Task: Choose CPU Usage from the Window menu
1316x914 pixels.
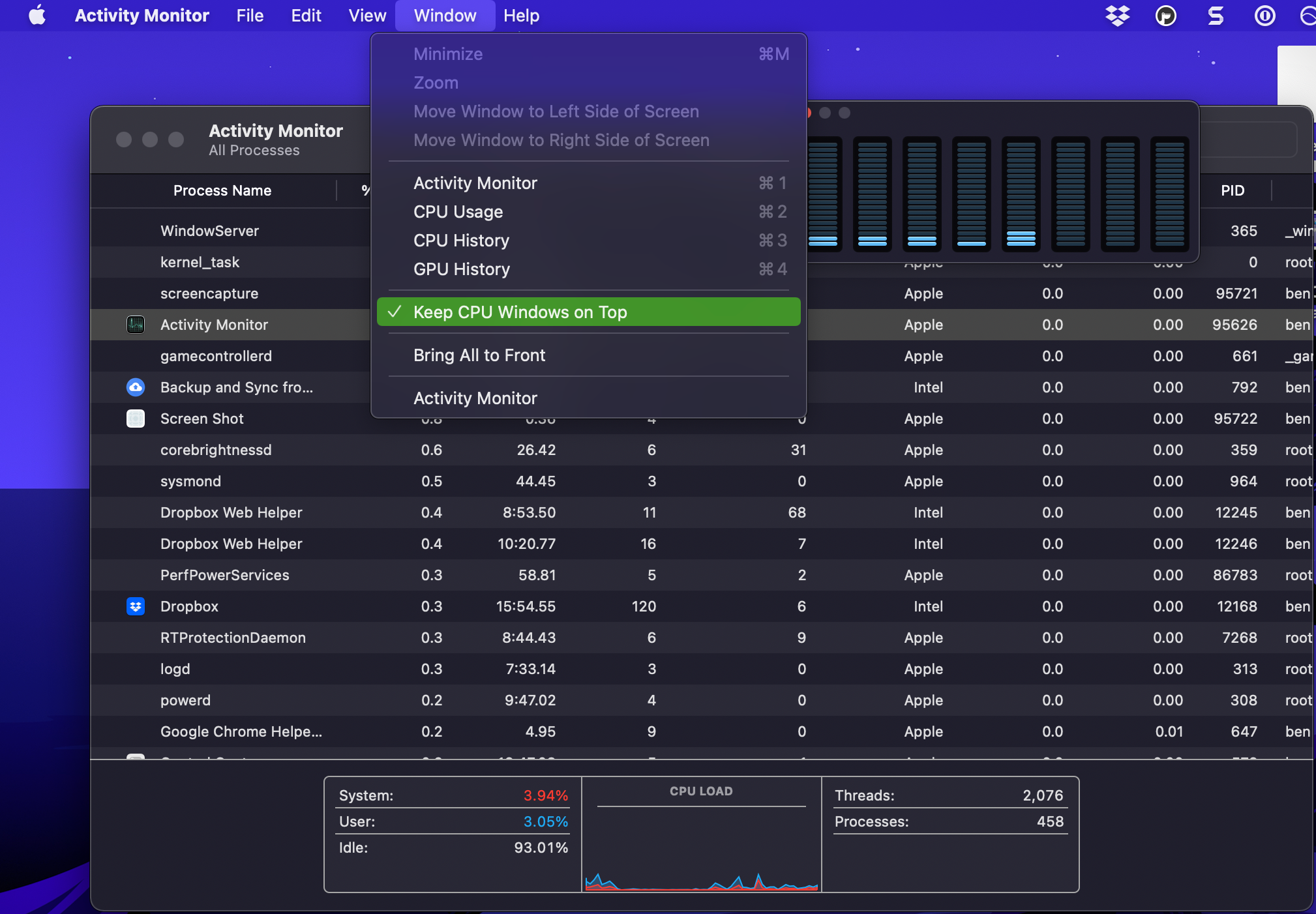Action: pos(458,211)
